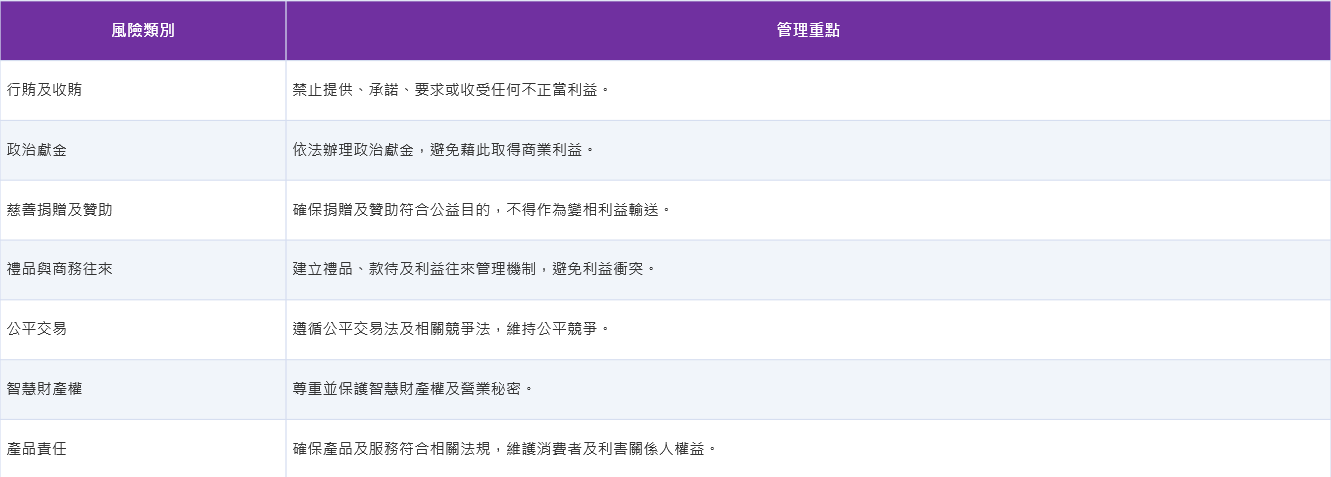The height and width of the screenshot is (477, 1331).
Task: Select the 禮品與商務往來 cell
Action: tap(143, 270)
